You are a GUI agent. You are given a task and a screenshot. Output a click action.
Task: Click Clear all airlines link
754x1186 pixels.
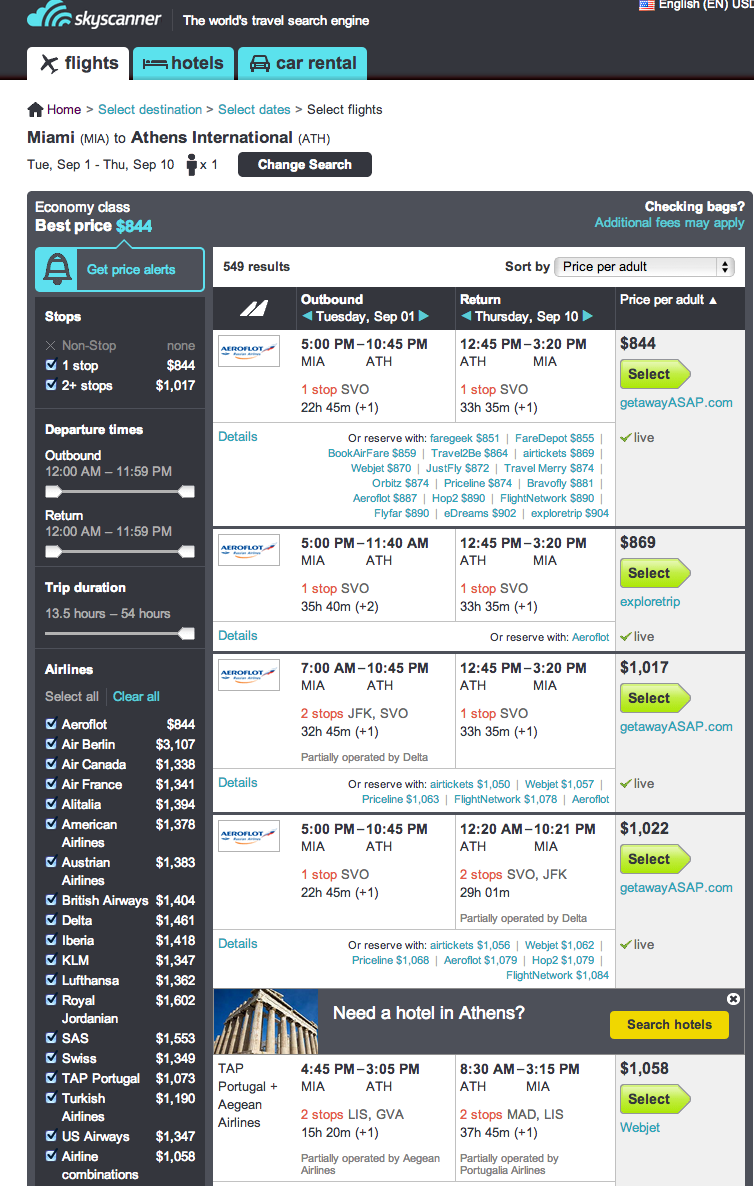tap(136, 697)
